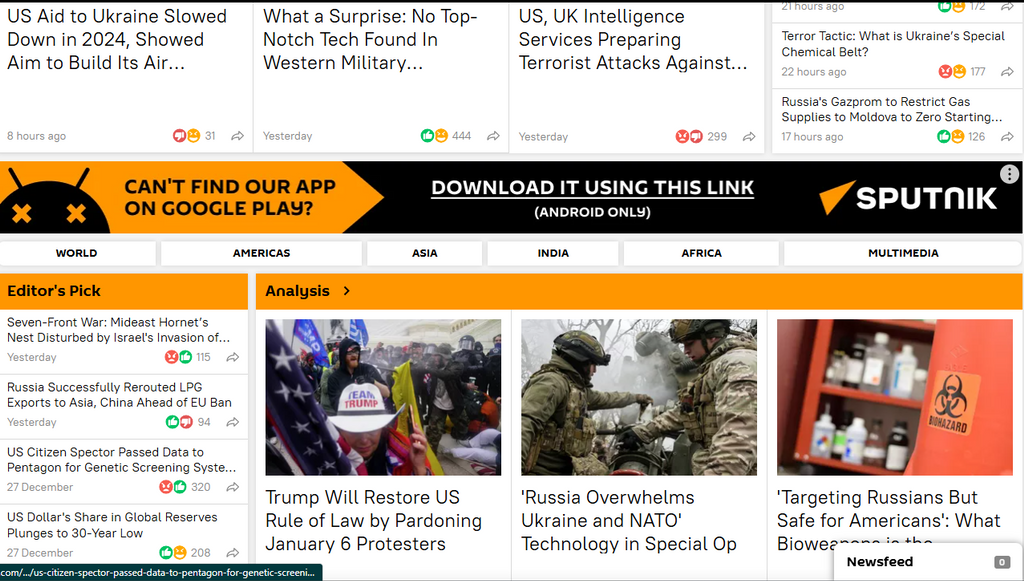Click the Editor's Pick heading
Screen dimensions: 1024x581
tap(54, 291)
